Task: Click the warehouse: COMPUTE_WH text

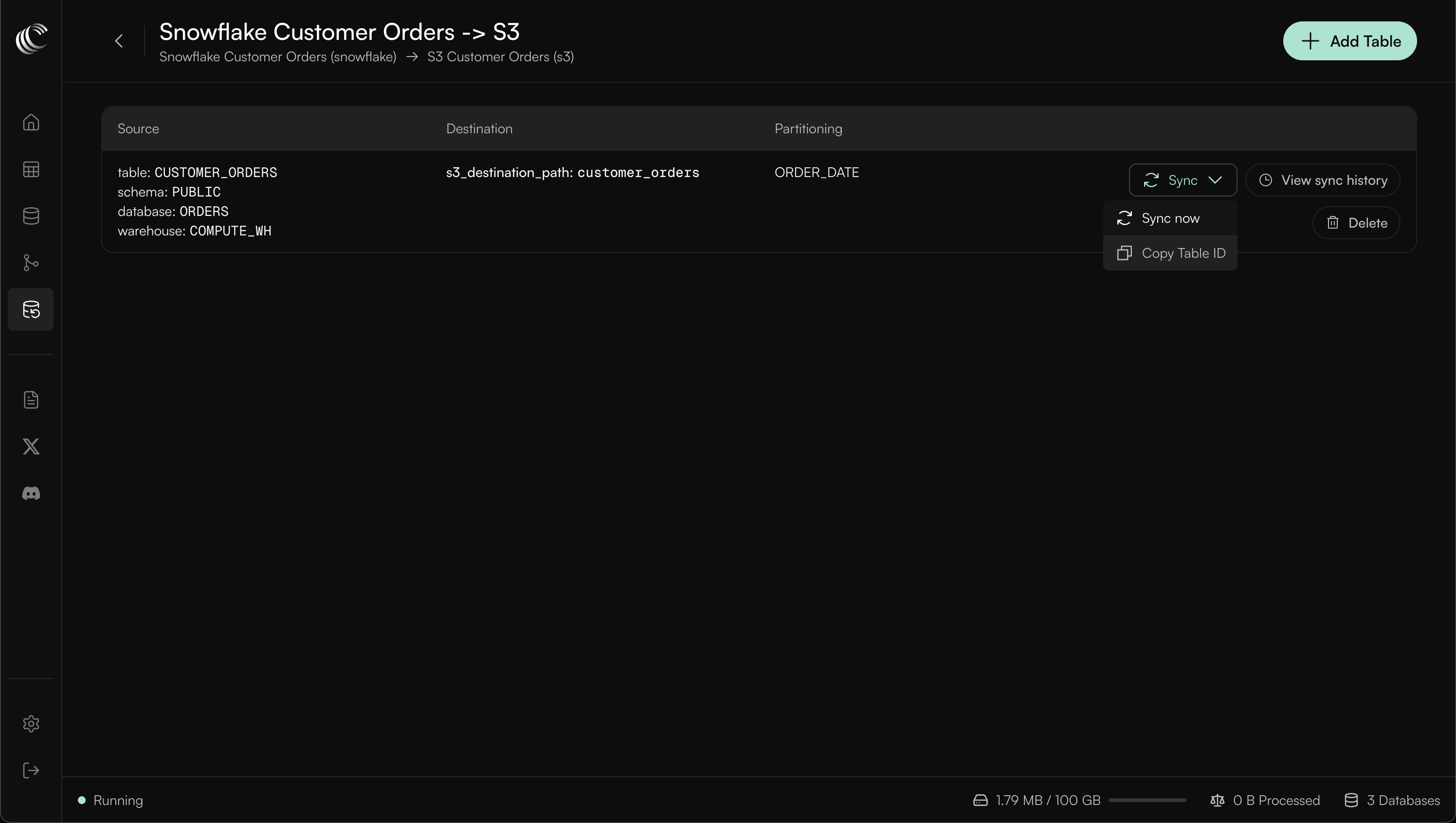Action: click(195, 231)
